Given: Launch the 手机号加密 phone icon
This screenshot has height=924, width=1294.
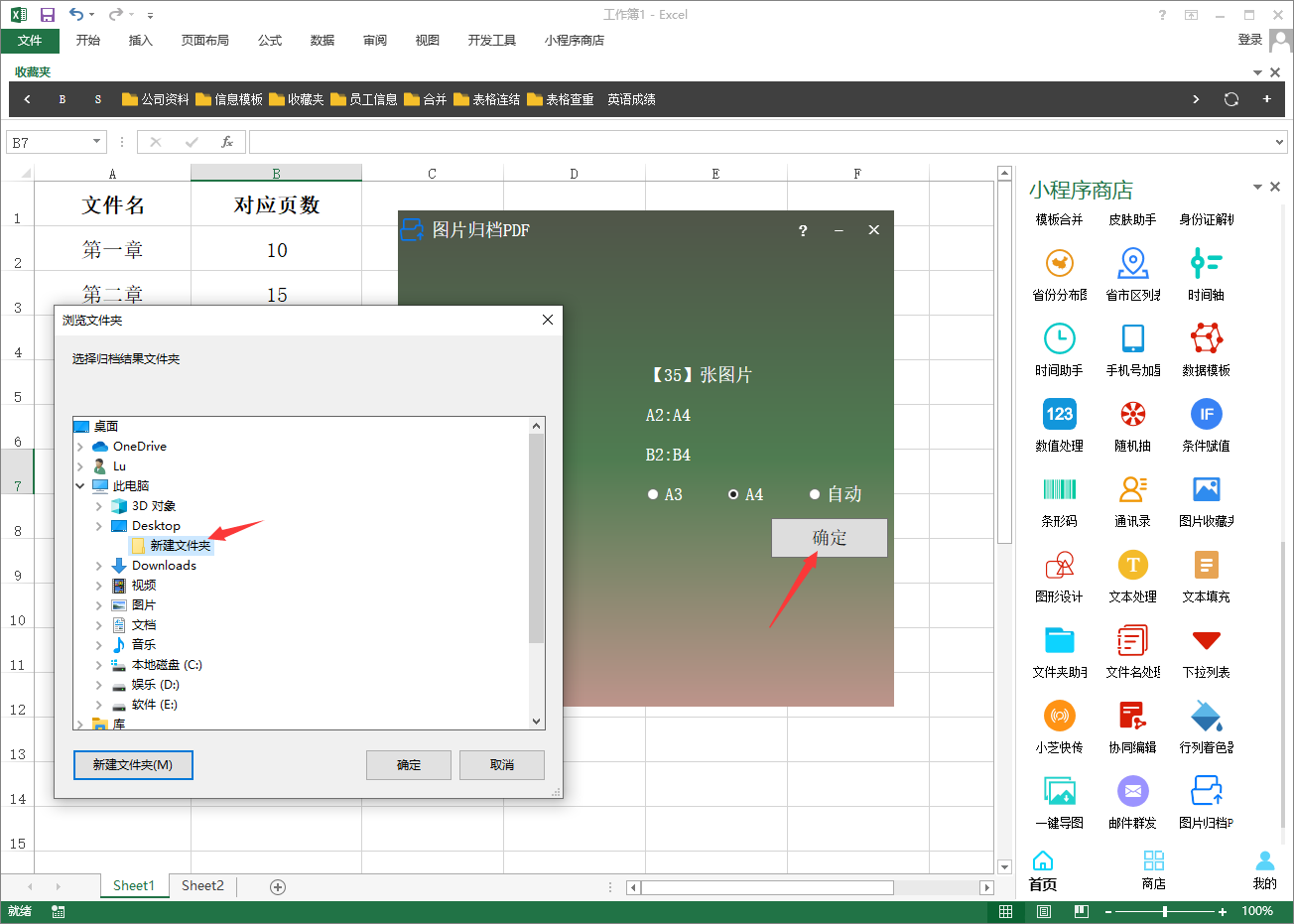Looking at the screenshot, I should click(1133, 338).
